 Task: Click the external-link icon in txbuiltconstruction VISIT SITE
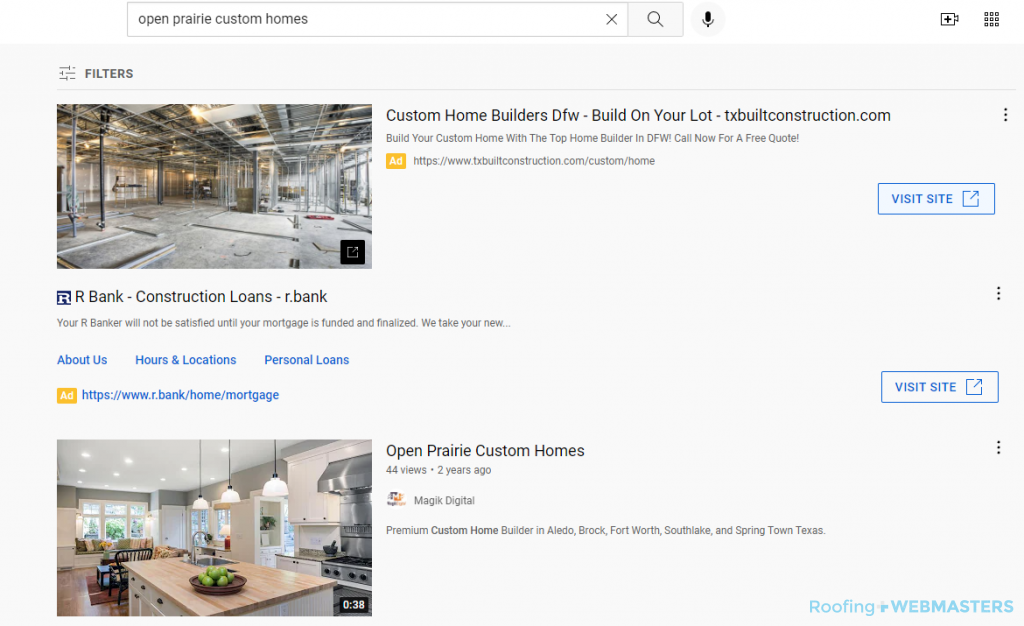point(971,198)
